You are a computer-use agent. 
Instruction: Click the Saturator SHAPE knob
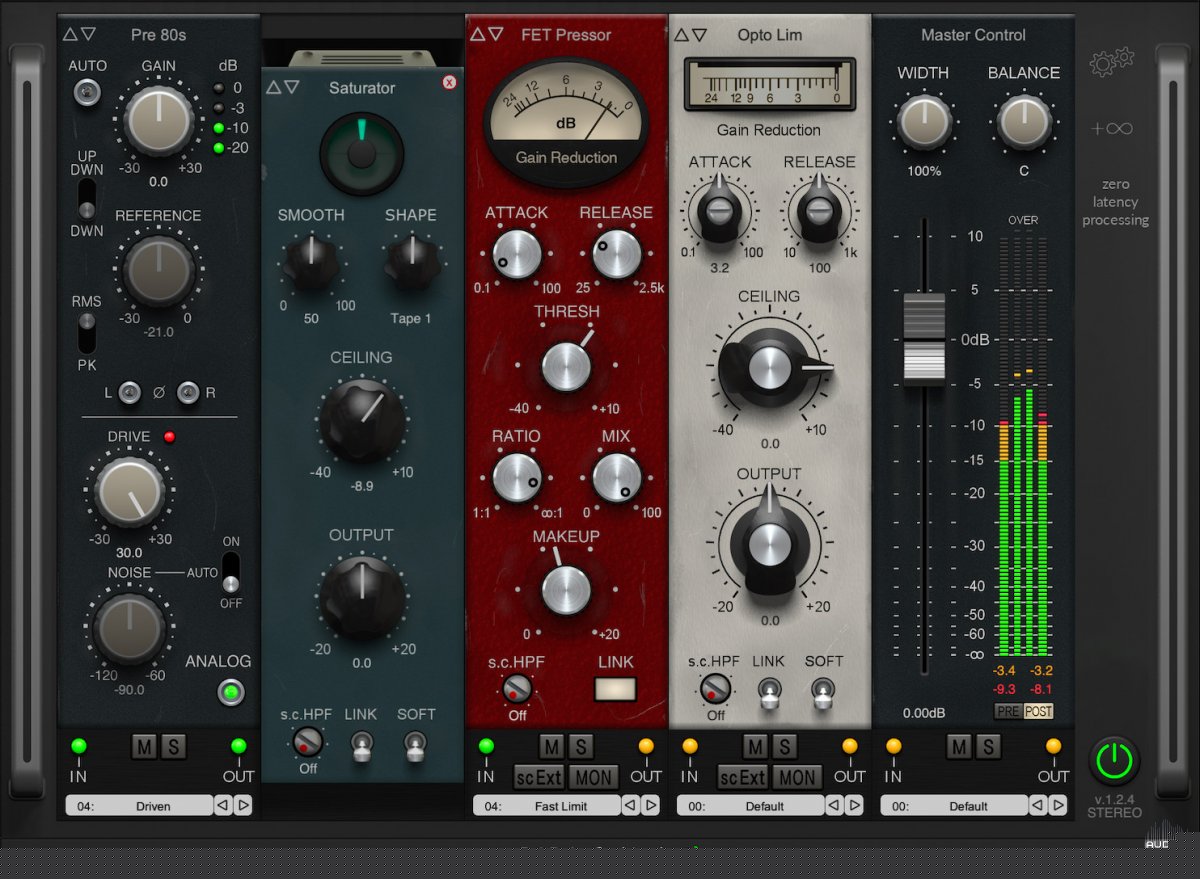(x=412, y=263)
